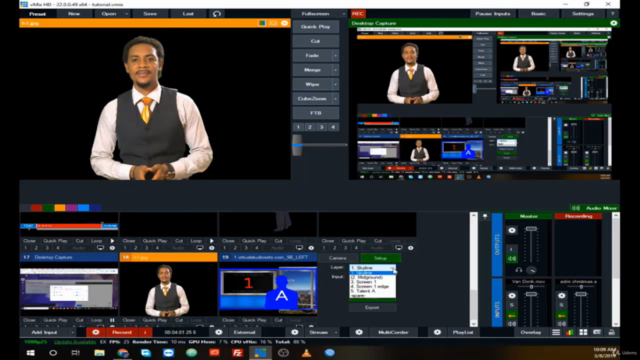The height and width of the screenshot is (360, 640).
Task: Open the CubeZoom transition dropdown arrow
Action: click(336, 98)
